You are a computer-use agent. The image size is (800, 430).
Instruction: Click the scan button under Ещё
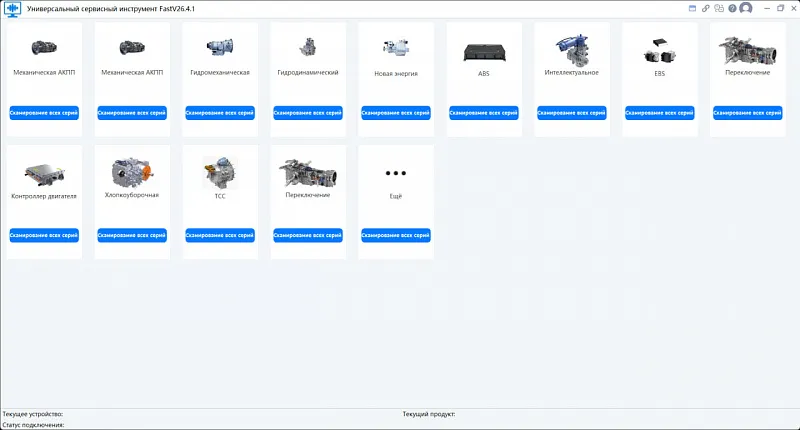tap(396, 235)
